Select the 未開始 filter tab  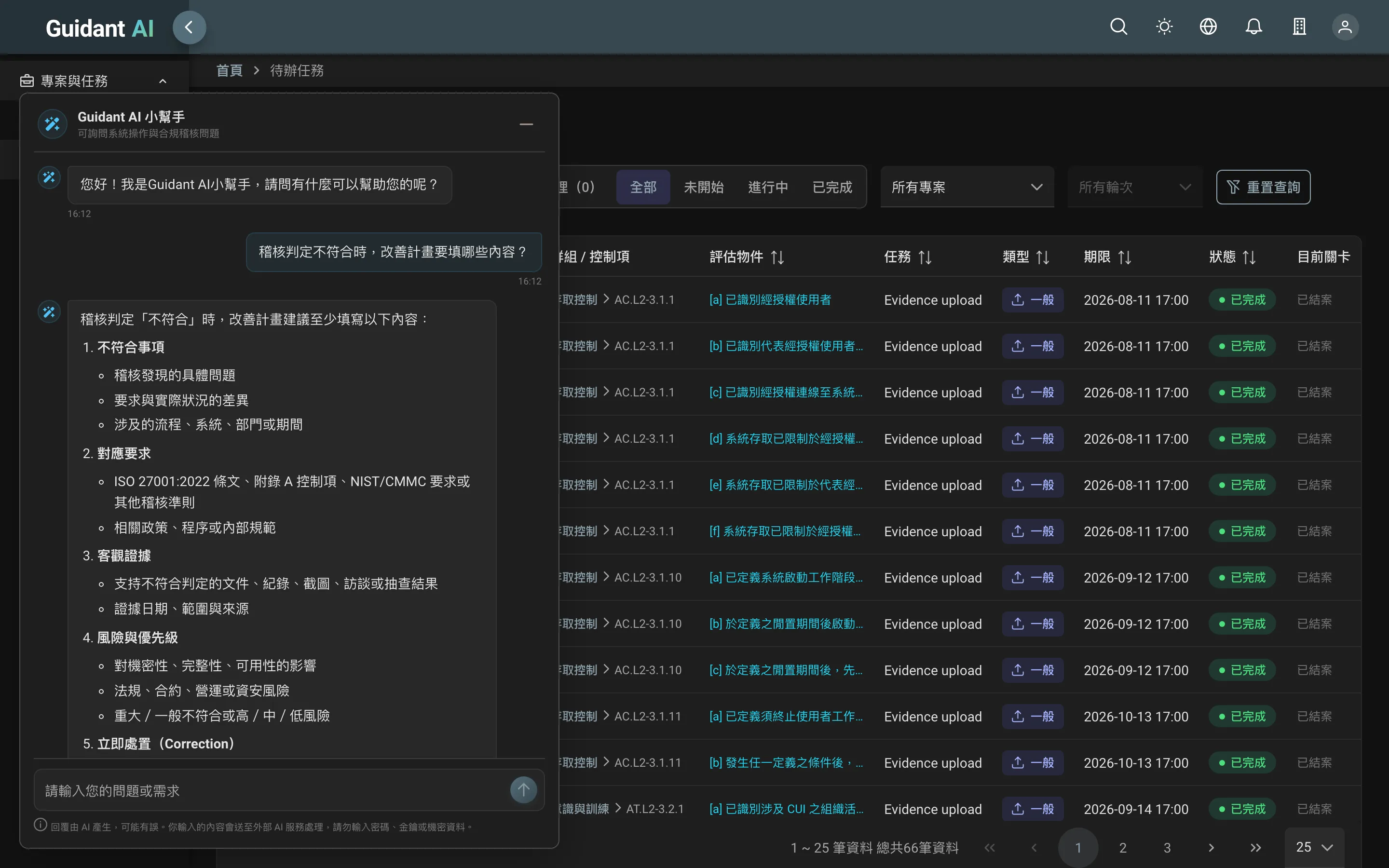pyautogui.click(x=704, y=187)
